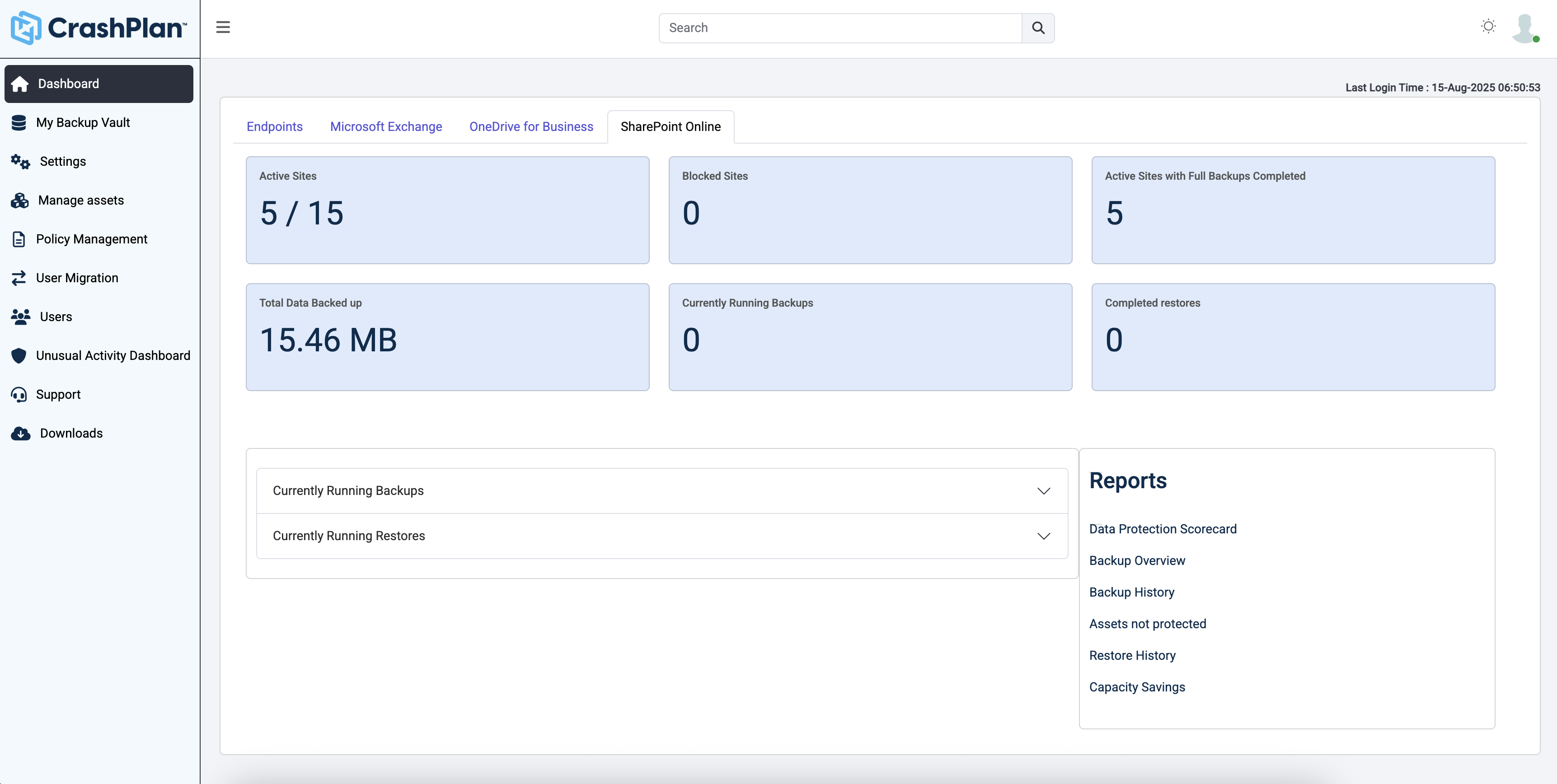Image resolution: width=1557 pixels, height=784 pixels.
Task: Open Unusual Activity Dashboard shield icon
Action: pyautogui.click(x=19, y=356)
